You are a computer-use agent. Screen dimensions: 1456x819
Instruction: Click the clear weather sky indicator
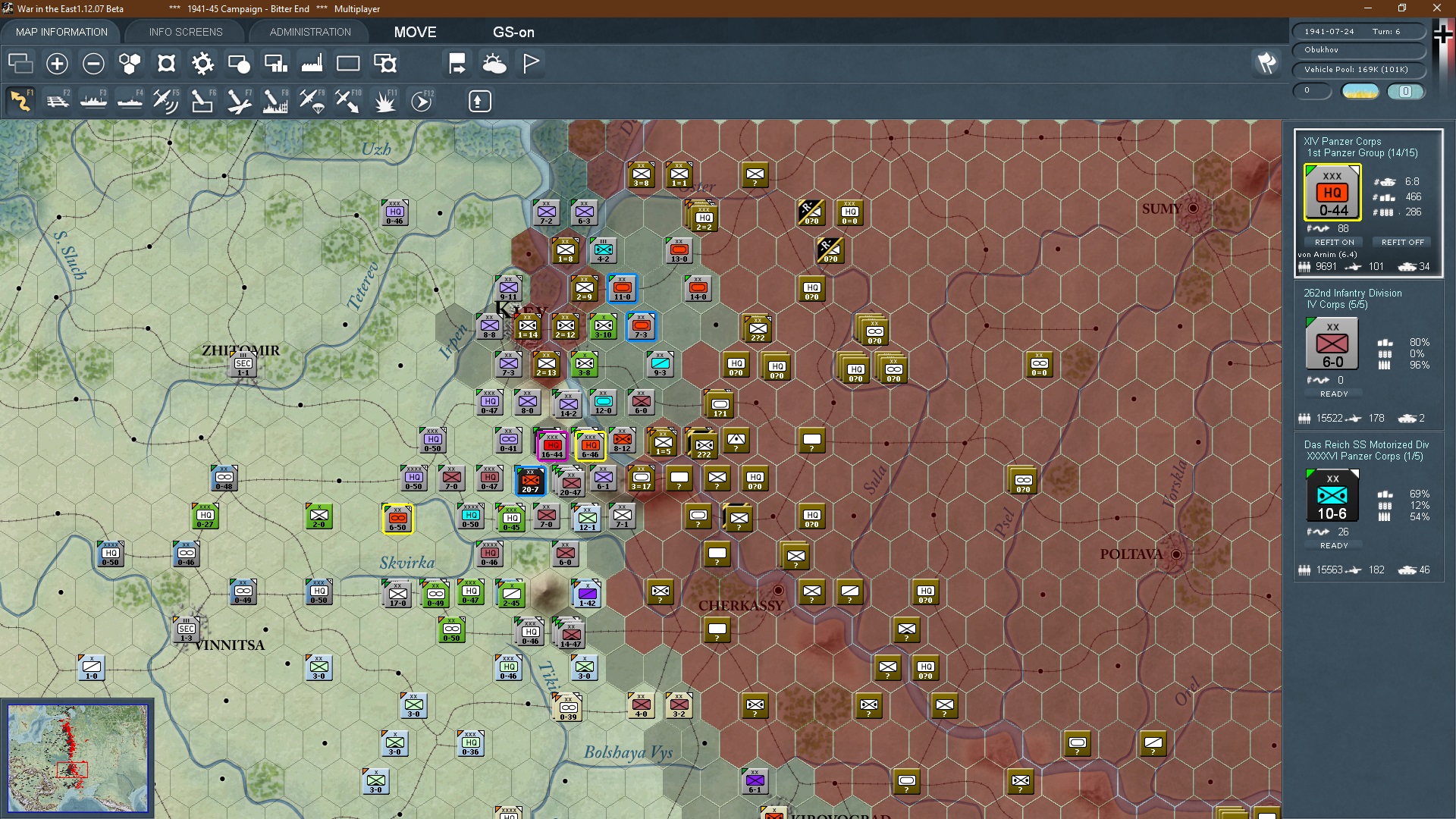coord(1360,91)
